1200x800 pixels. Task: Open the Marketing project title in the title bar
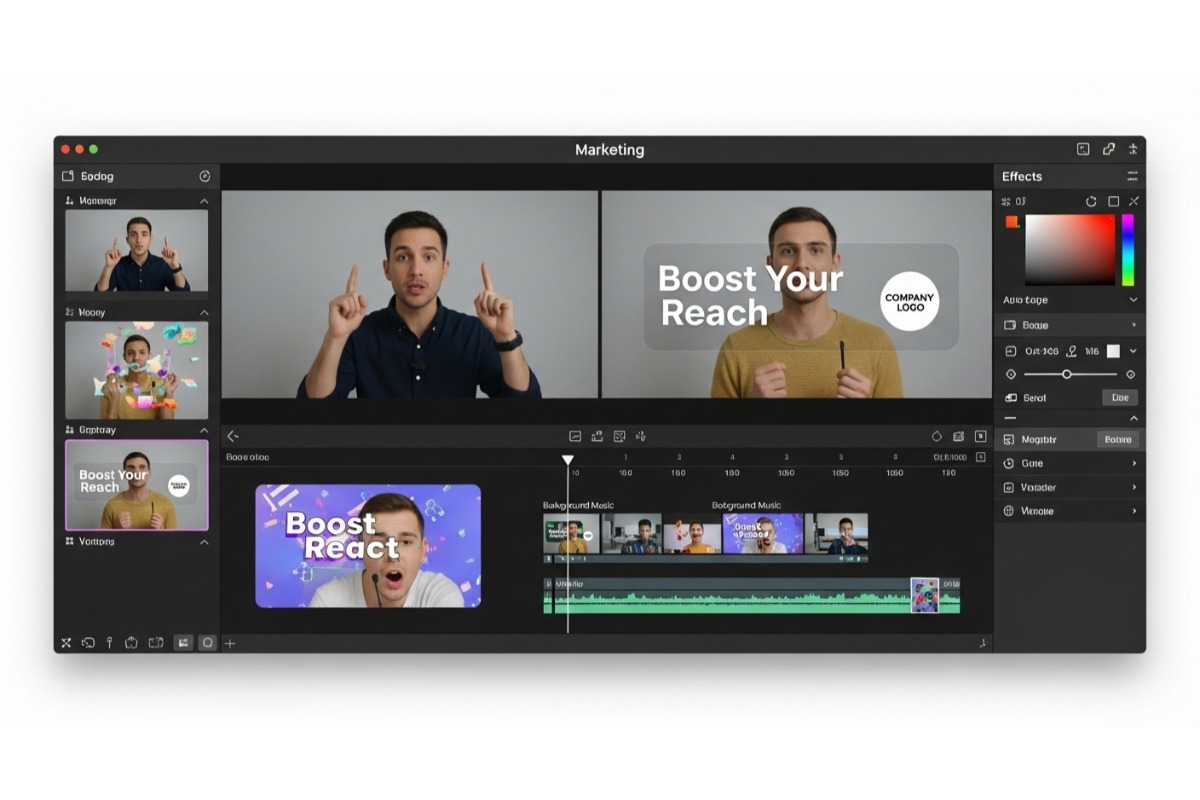tap(610, 150)
